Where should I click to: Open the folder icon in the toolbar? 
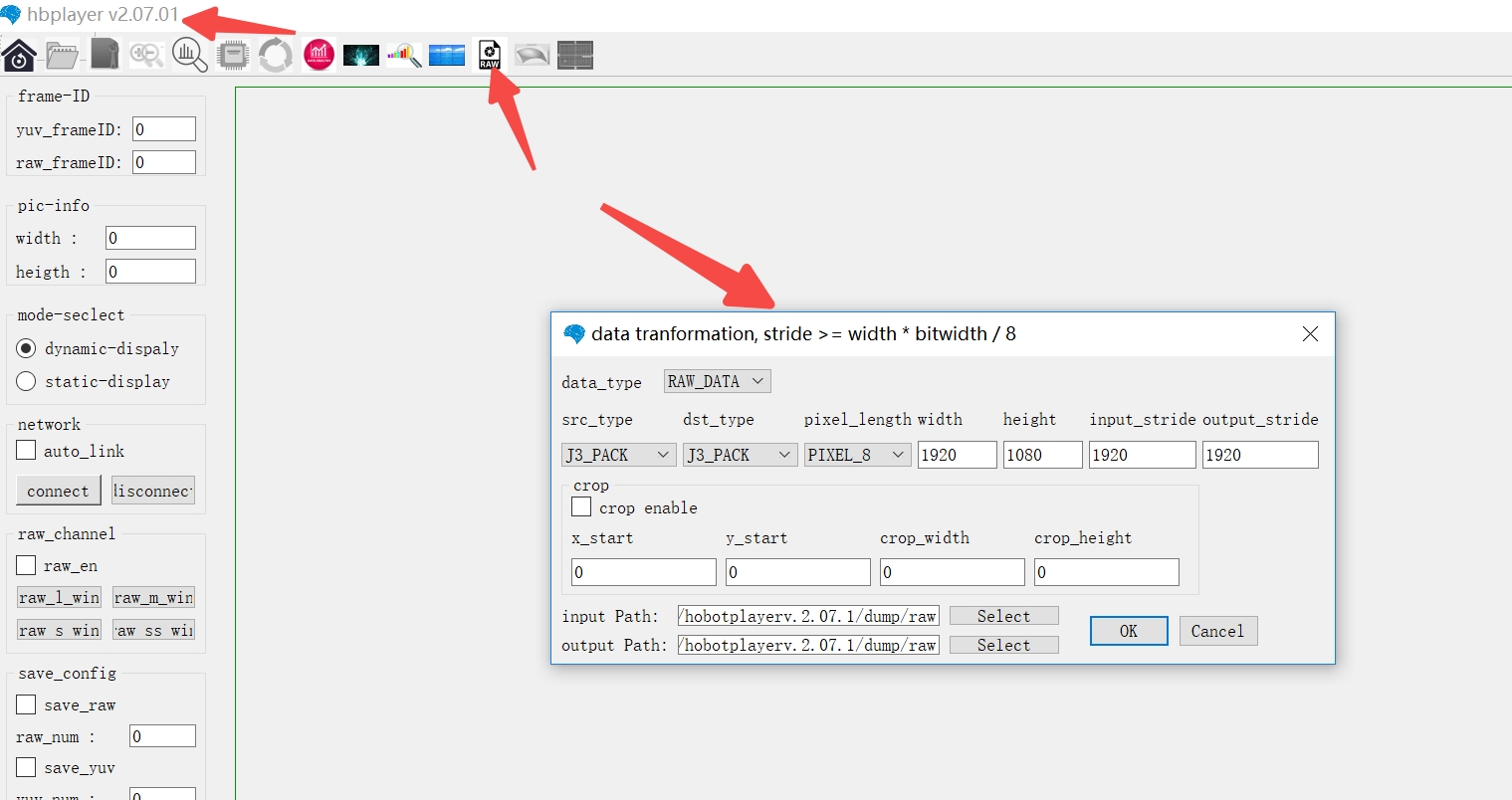[x=62, y=55]
